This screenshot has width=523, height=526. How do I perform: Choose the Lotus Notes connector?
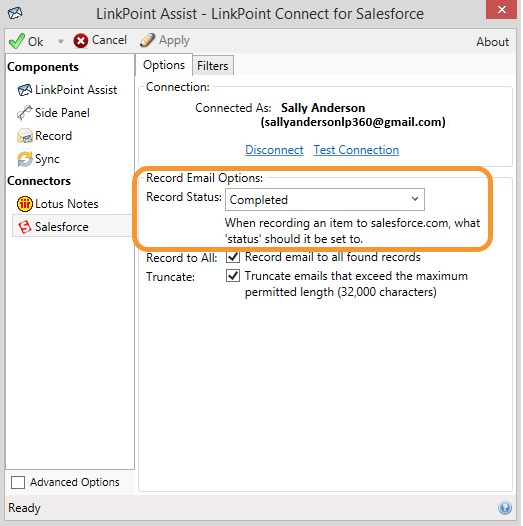[57, 204]
